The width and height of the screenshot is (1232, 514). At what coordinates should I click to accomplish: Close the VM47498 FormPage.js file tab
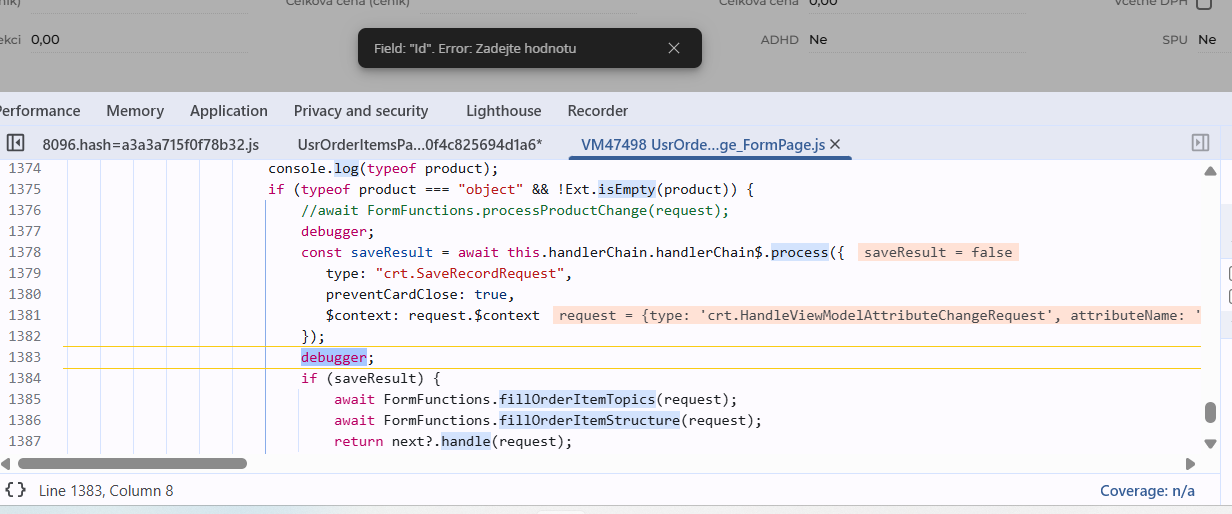(x=835, y=144)
